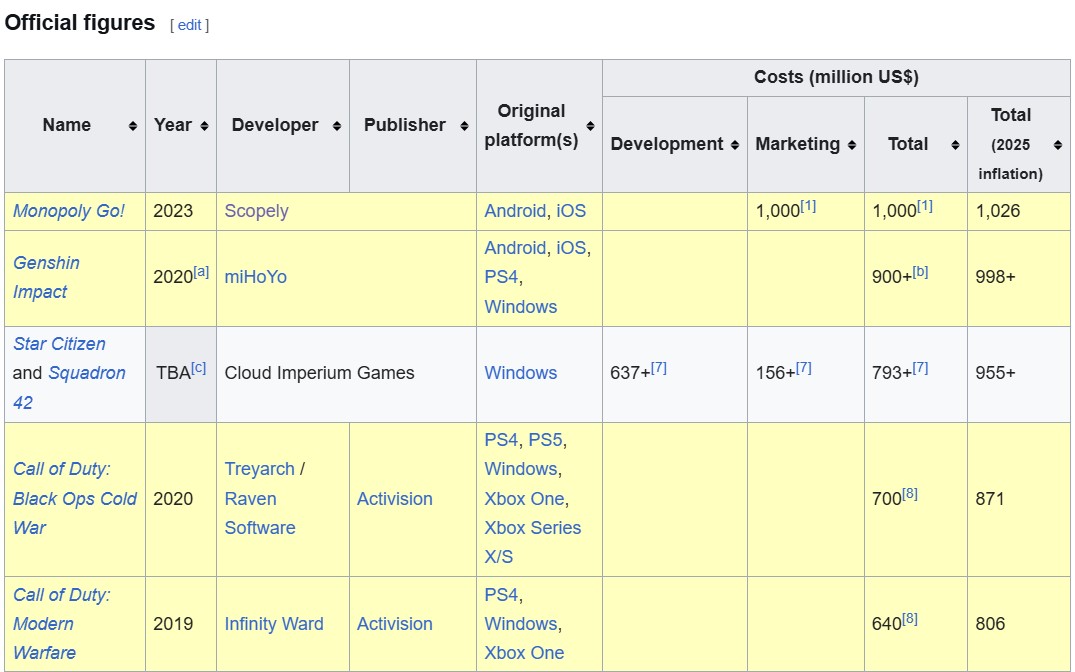The image size is (1075, 672).
Task: Select the 2019 year cell
Action: tap(181, 625)
